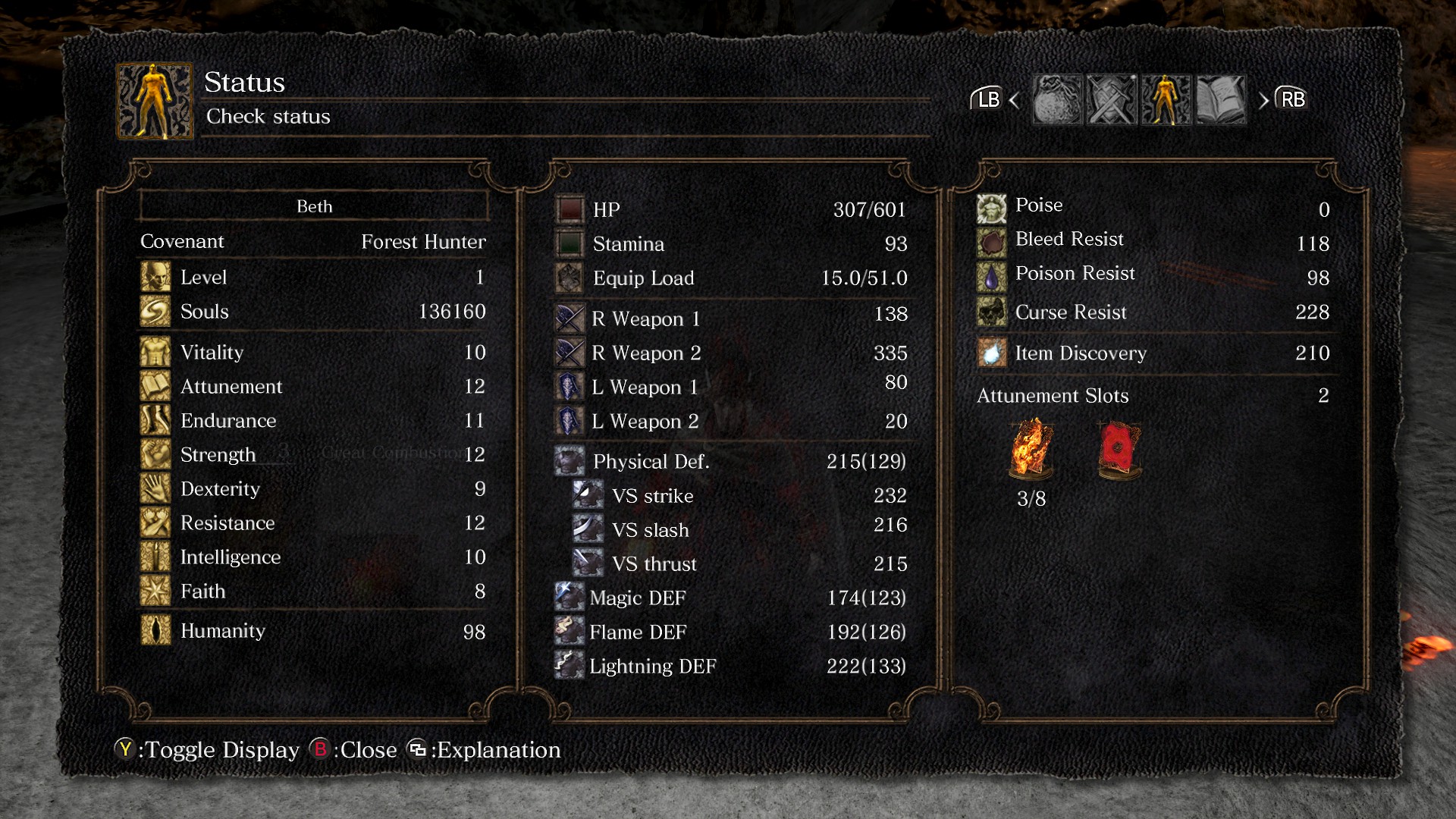Open the Explanation prompt

[484, 750]
